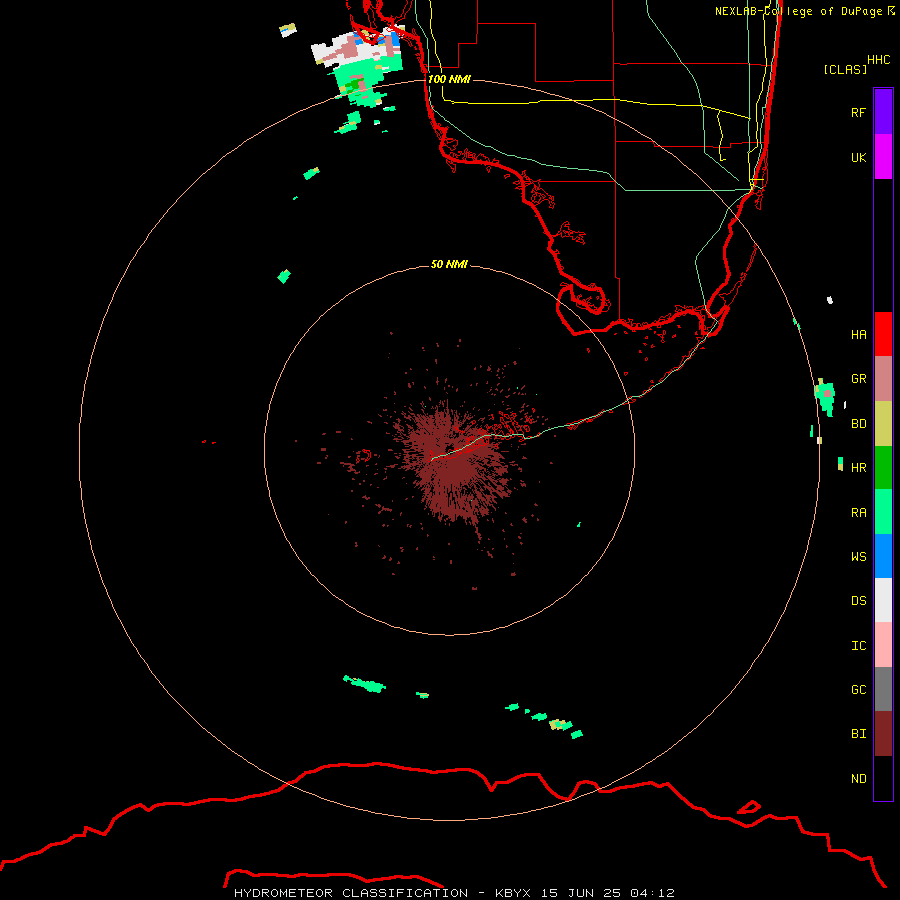Click the HA red legend swatch

[883, 334]
